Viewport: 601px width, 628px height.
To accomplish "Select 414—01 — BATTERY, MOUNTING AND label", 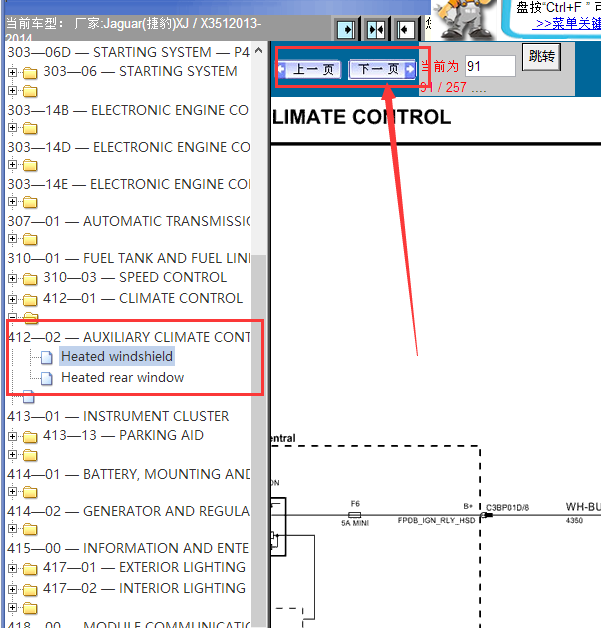I will [x=129, y=474].
